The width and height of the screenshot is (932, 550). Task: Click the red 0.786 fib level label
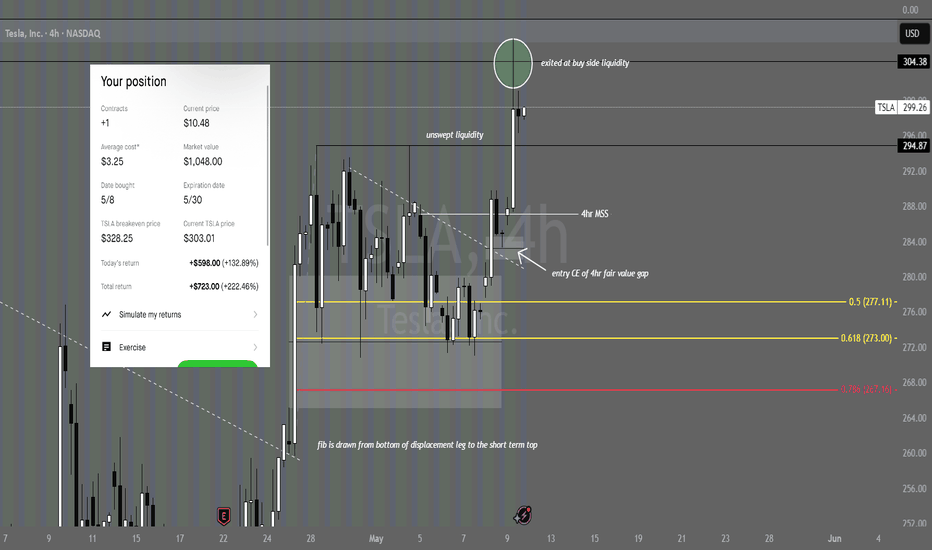tap(866, 389)
